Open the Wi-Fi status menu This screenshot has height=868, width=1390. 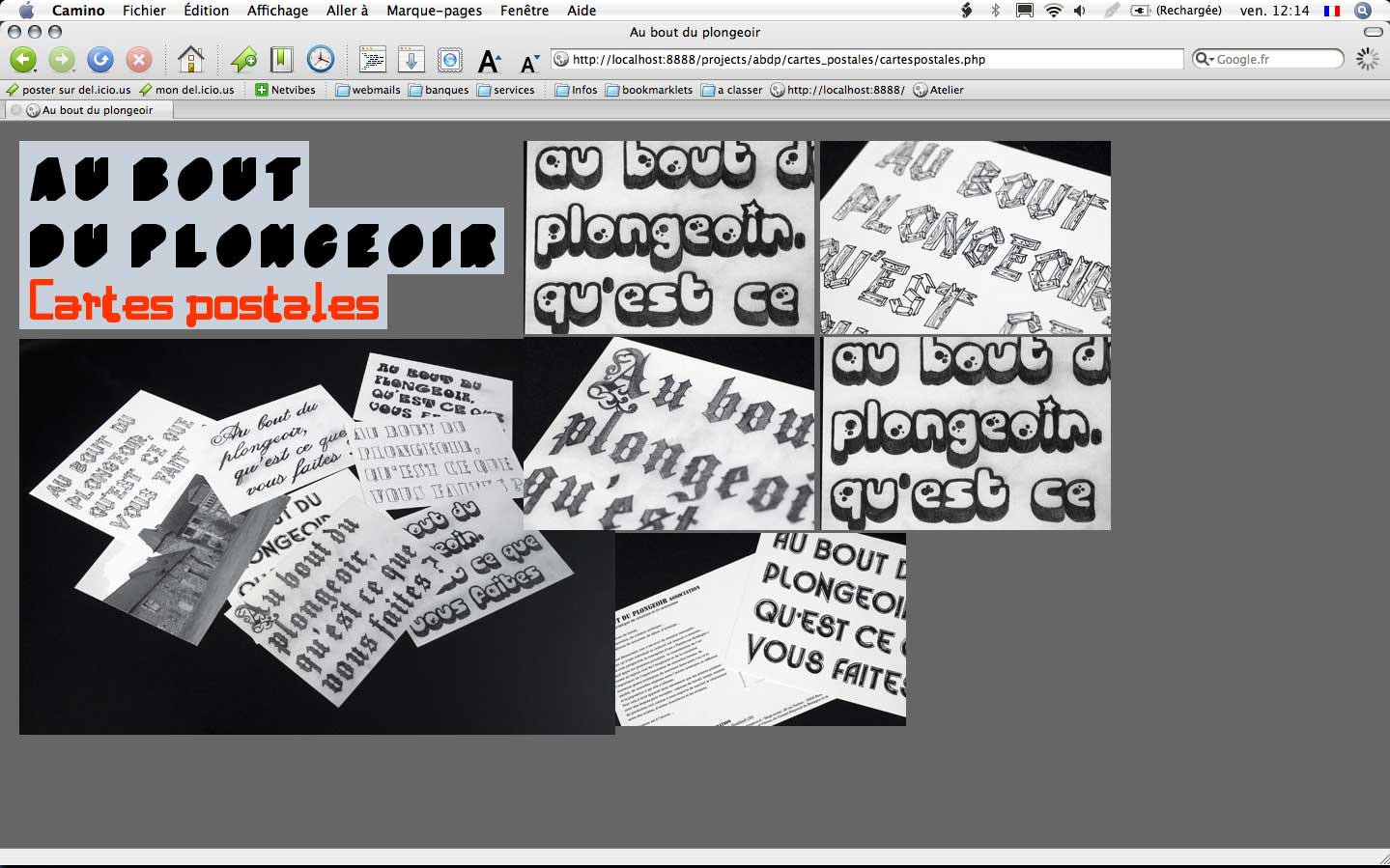[x=1054, y=11]
